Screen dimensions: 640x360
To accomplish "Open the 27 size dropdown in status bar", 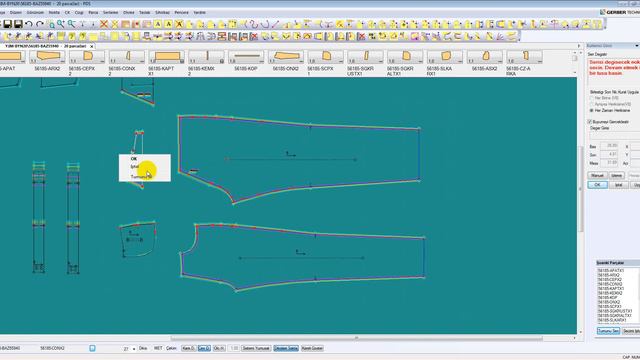I will [134, 349].
